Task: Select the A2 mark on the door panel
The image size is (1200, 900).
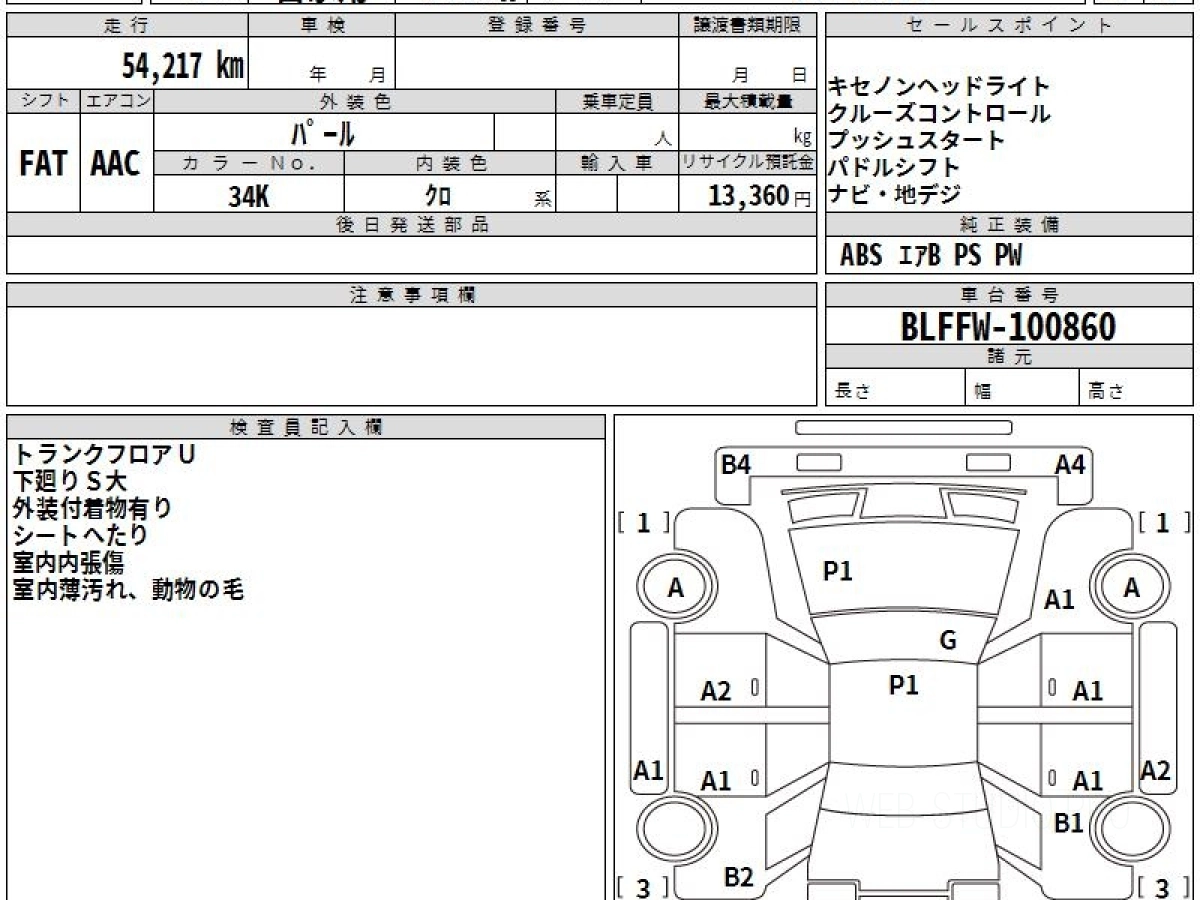Action: [x=716, y=691]
